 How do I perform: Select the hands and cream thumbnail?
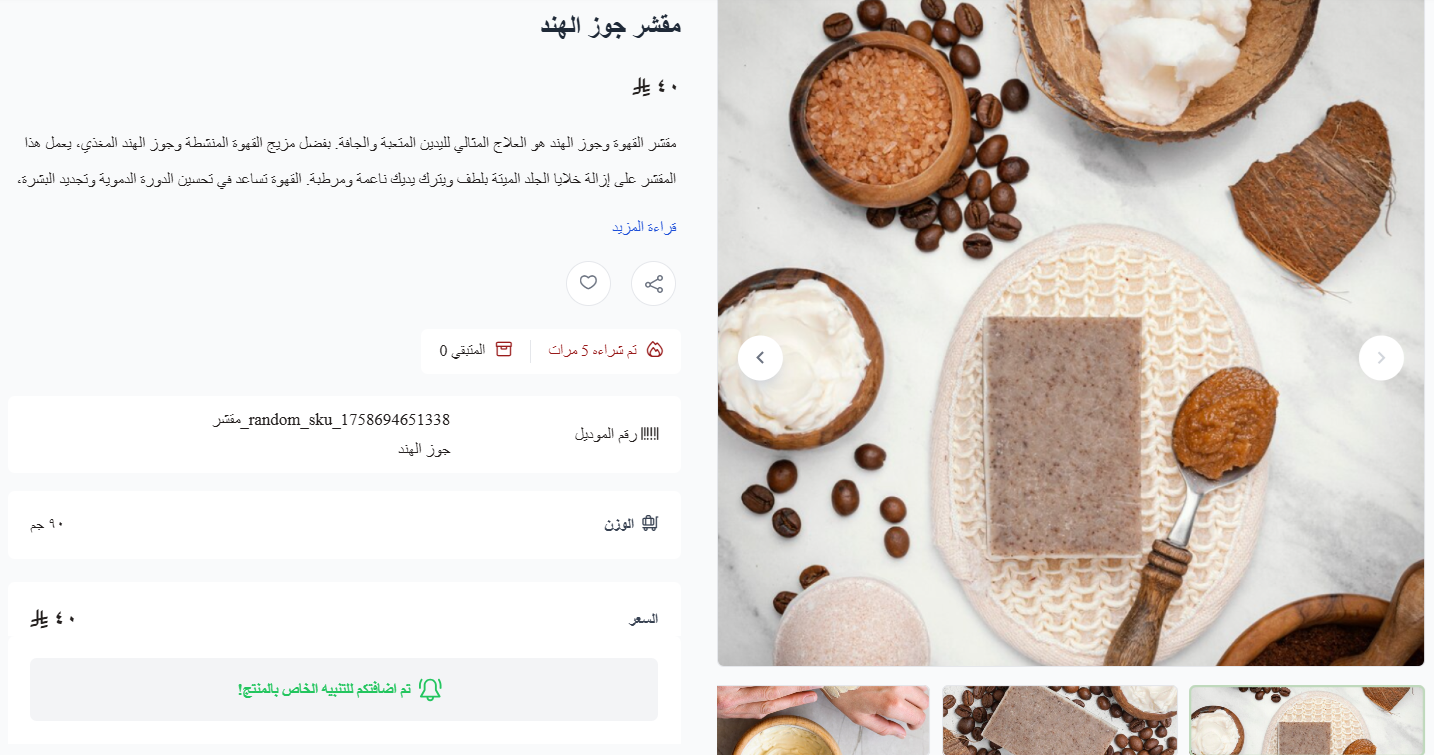[x=823, y=720]
